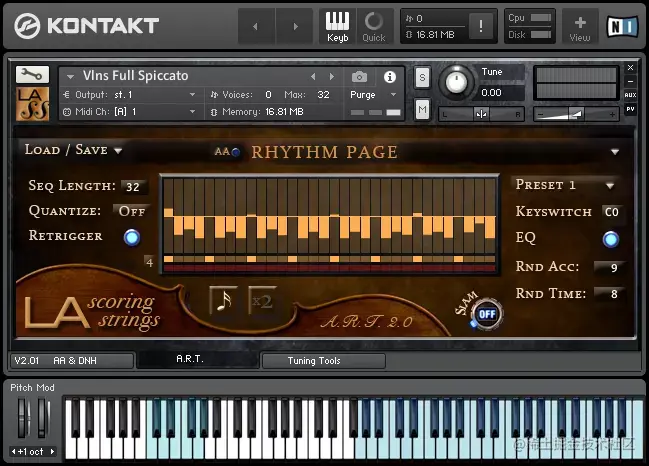The width and height of the screenshot is (649, 466).
Task: Solo the instrument with the S button
Action: pyautogui.click(x=422, y=77)
